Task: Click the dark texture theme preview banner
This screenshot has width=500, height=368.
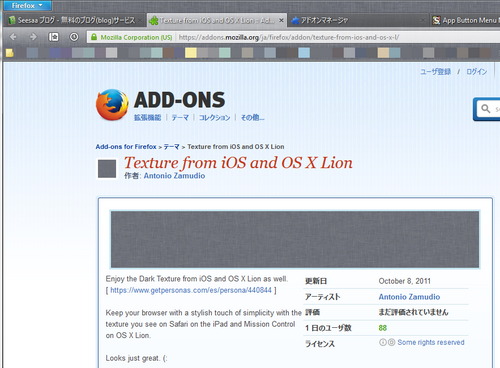Action: (295, 239)
